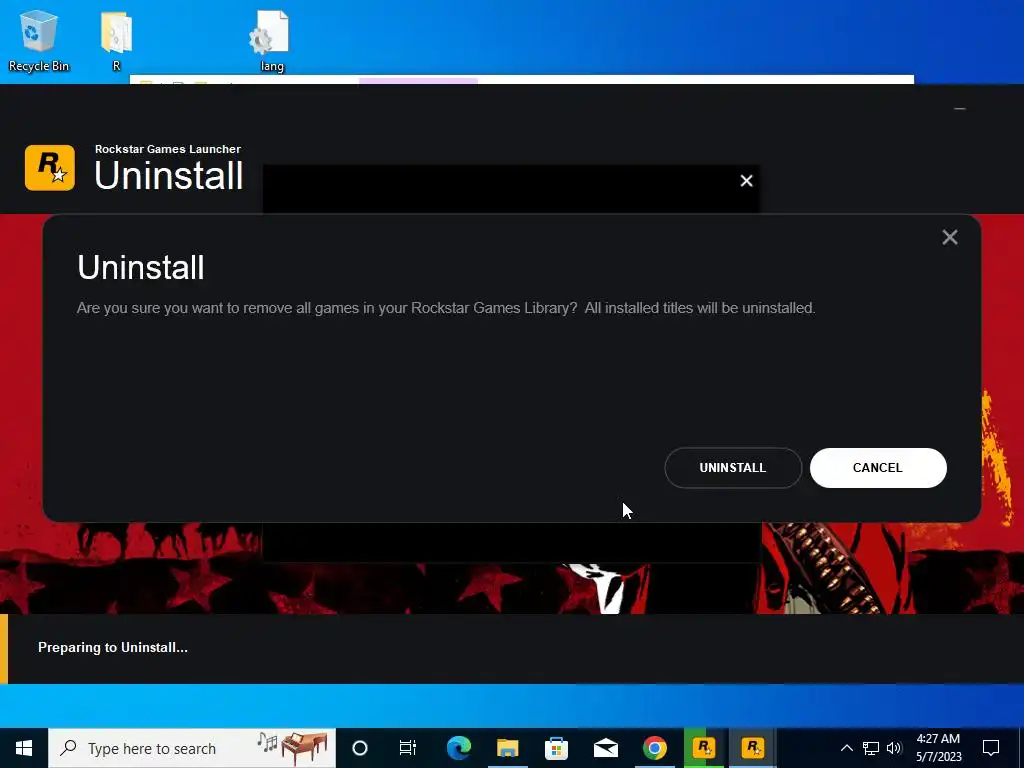Open the Mail app from the taskbar
The height and width of the screenshot is (768, 1024).
pyautogui.click(x=605, y=748)
